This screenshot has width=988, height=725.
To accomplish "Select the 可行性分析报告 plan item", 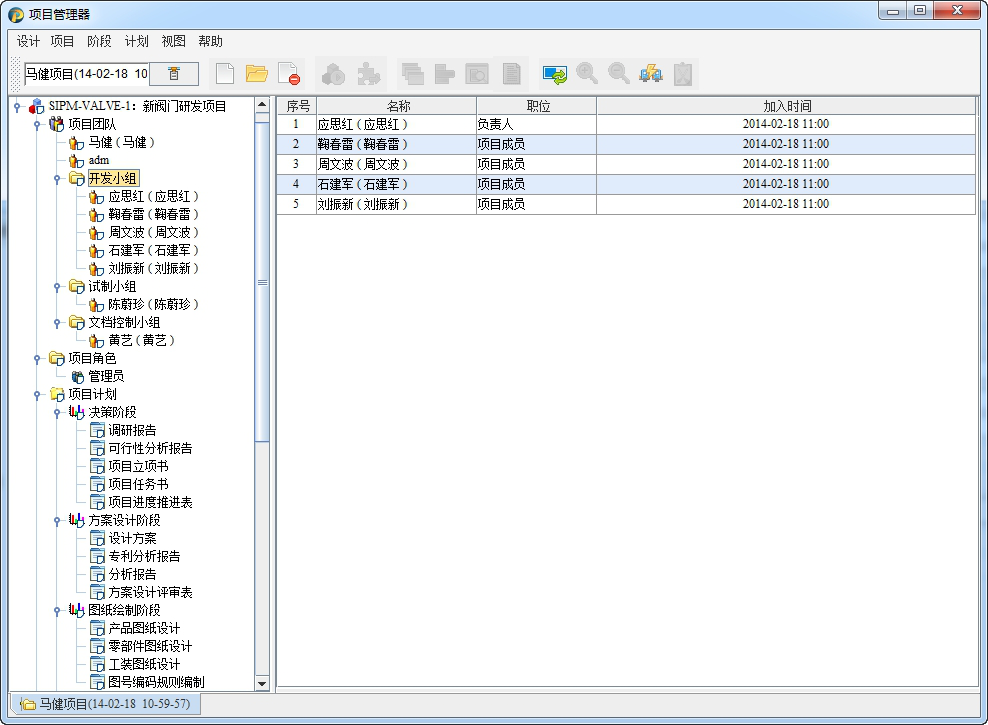I will (x=150, y=448).
